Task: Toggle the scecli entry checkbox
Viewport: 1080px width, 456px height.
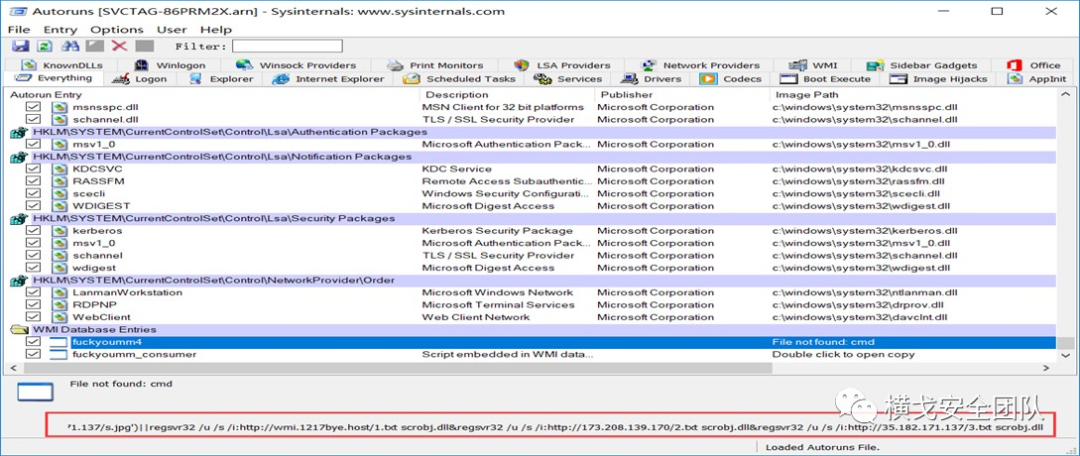Action: pyautogui.click(x=33, y=194)
